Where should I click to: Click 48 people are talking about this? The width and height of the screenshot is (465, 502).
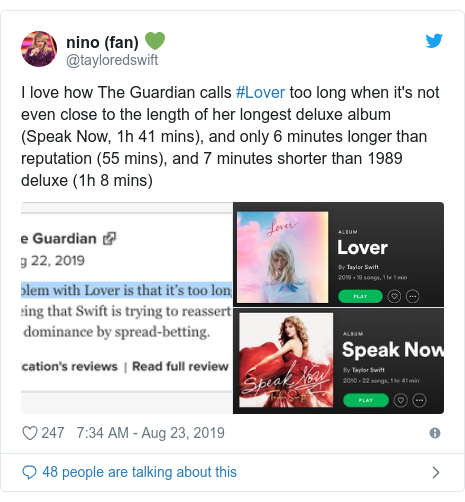139,472
